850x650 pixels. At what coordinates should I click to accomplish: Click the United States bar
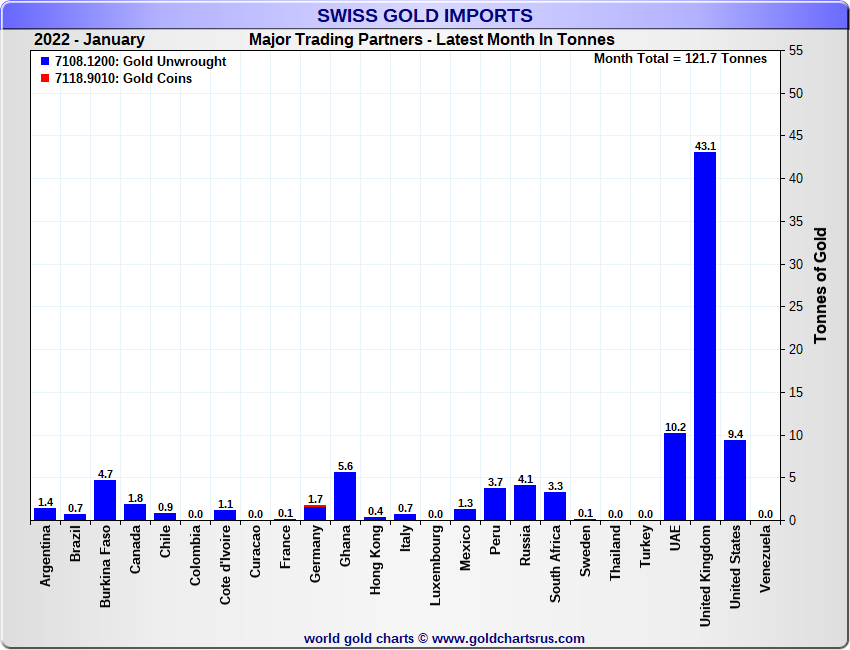point(735,480)
